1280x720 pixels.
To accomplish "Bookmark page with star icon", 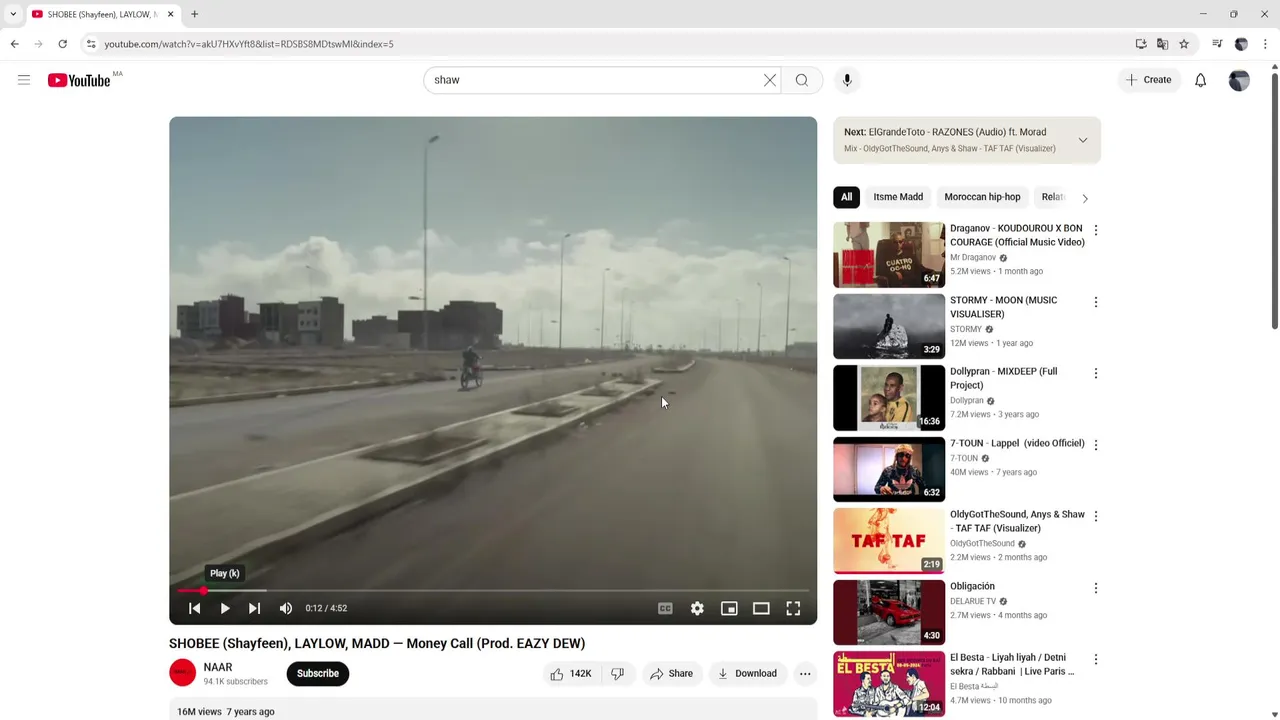I will pyautogui.click(x=1184, y=44).
